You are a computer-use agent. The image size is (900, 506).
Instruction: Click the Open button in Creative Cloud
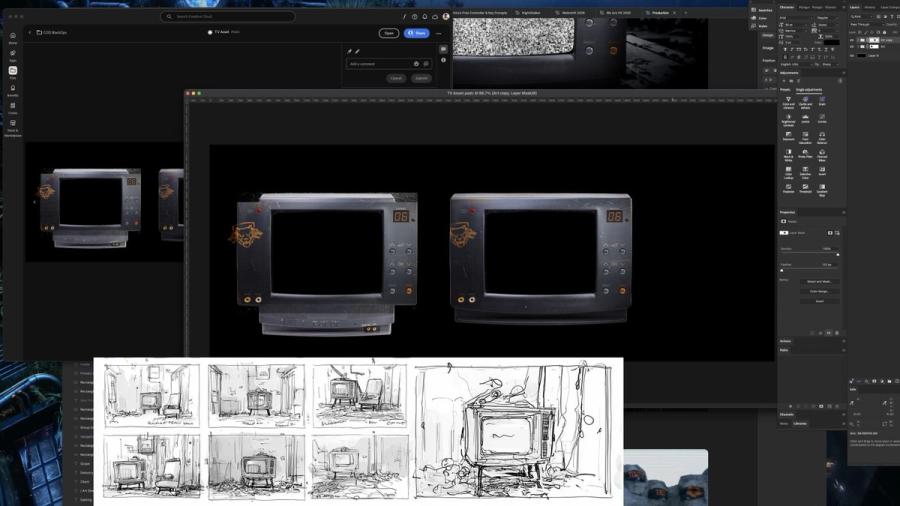click(389, 33)
